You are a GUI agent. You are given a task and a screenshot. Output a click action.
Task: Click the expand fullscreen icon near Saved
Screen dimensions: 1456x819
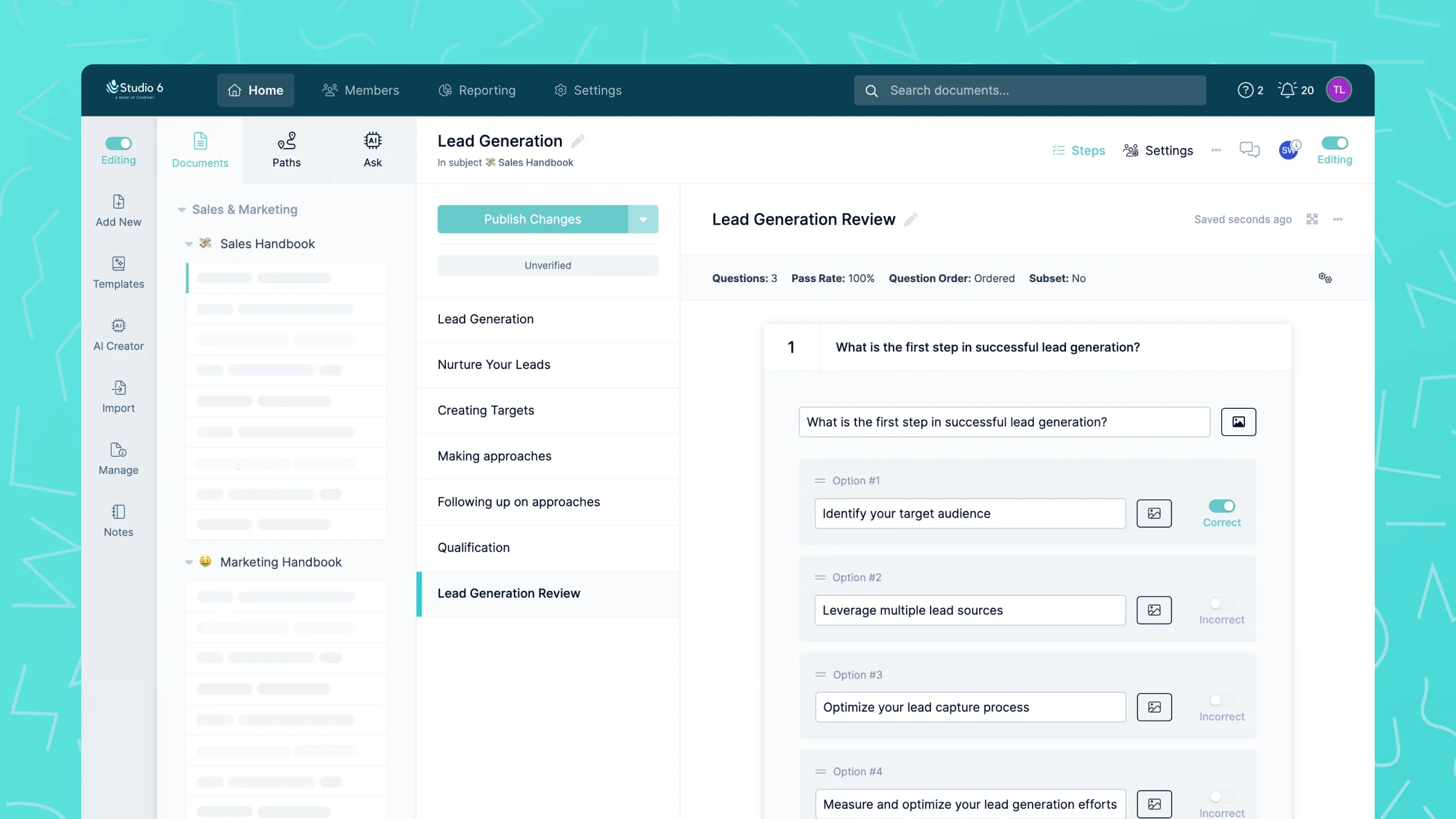coord(1312,219)
